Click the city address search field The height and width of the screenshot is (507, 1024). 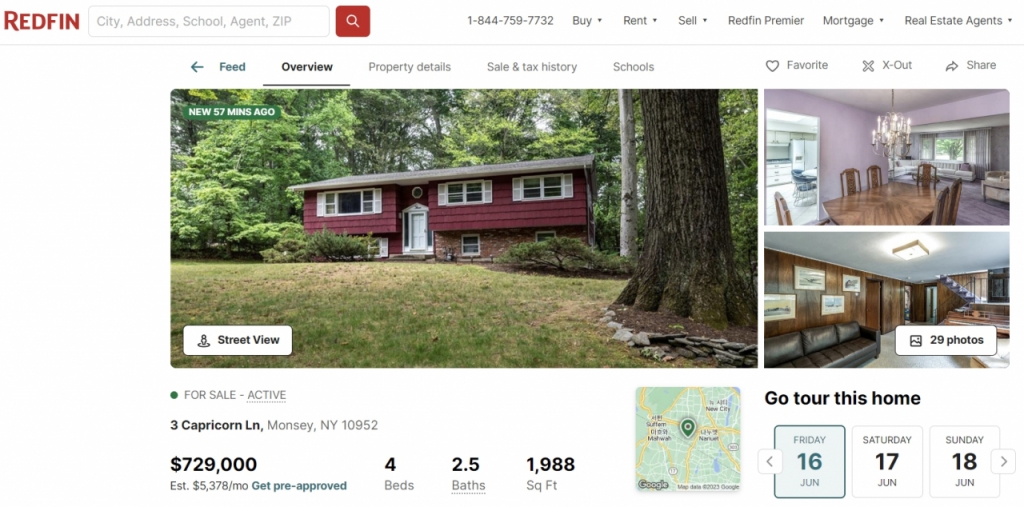[209, 22]
